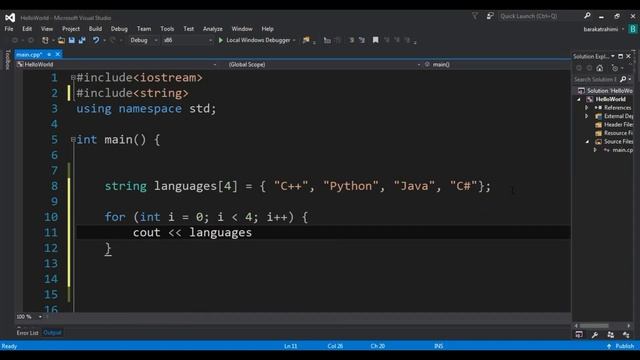Viewport: 640px width, 360px height.
Task: Click the Col 26 status bar entry
Action: [x=335, y=346]
